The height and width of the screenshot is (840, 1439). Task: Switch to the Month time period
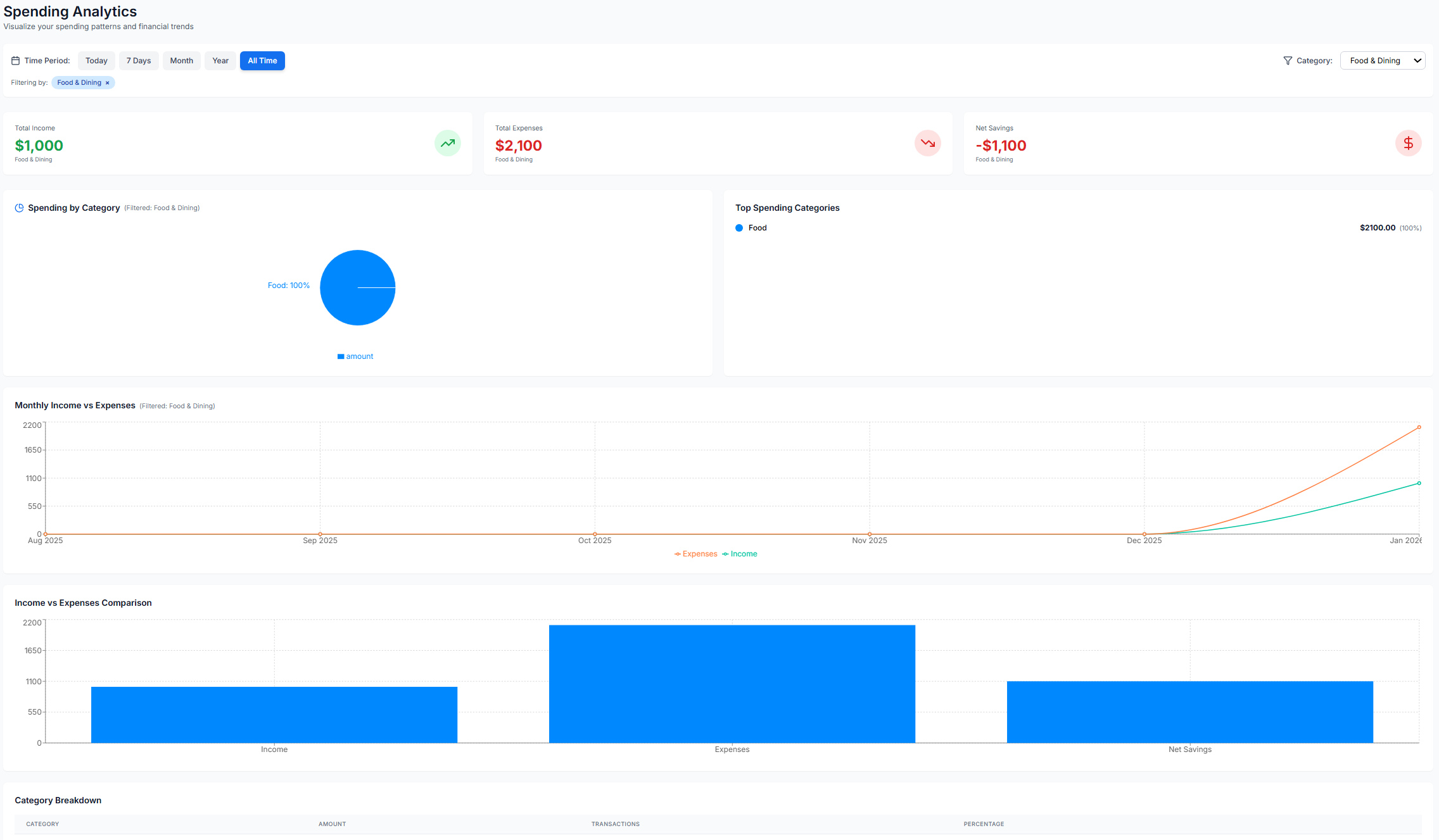coord(182,61)
